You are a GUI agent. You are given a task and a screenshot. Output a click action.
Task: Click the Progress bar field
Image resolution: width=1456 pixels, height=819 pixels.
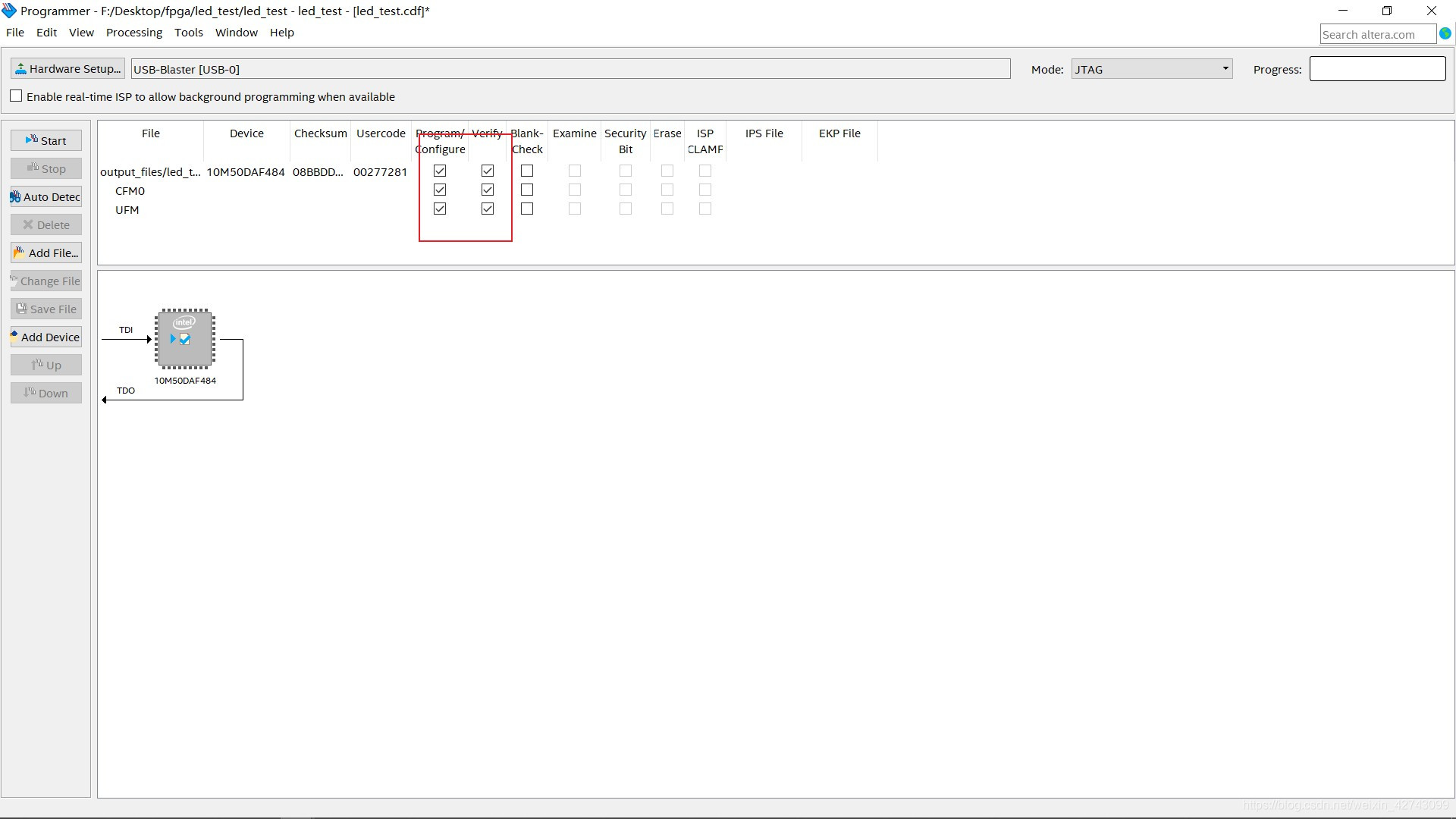(1377, 69)
